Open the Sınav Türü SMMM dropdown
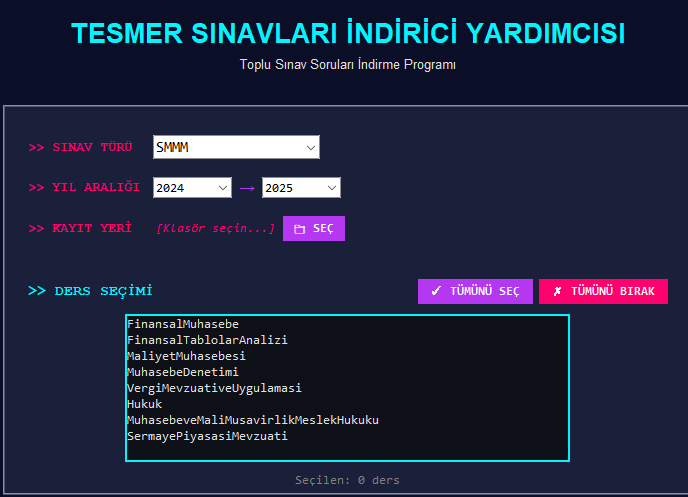Screen dimensions: 688x497 236,147
